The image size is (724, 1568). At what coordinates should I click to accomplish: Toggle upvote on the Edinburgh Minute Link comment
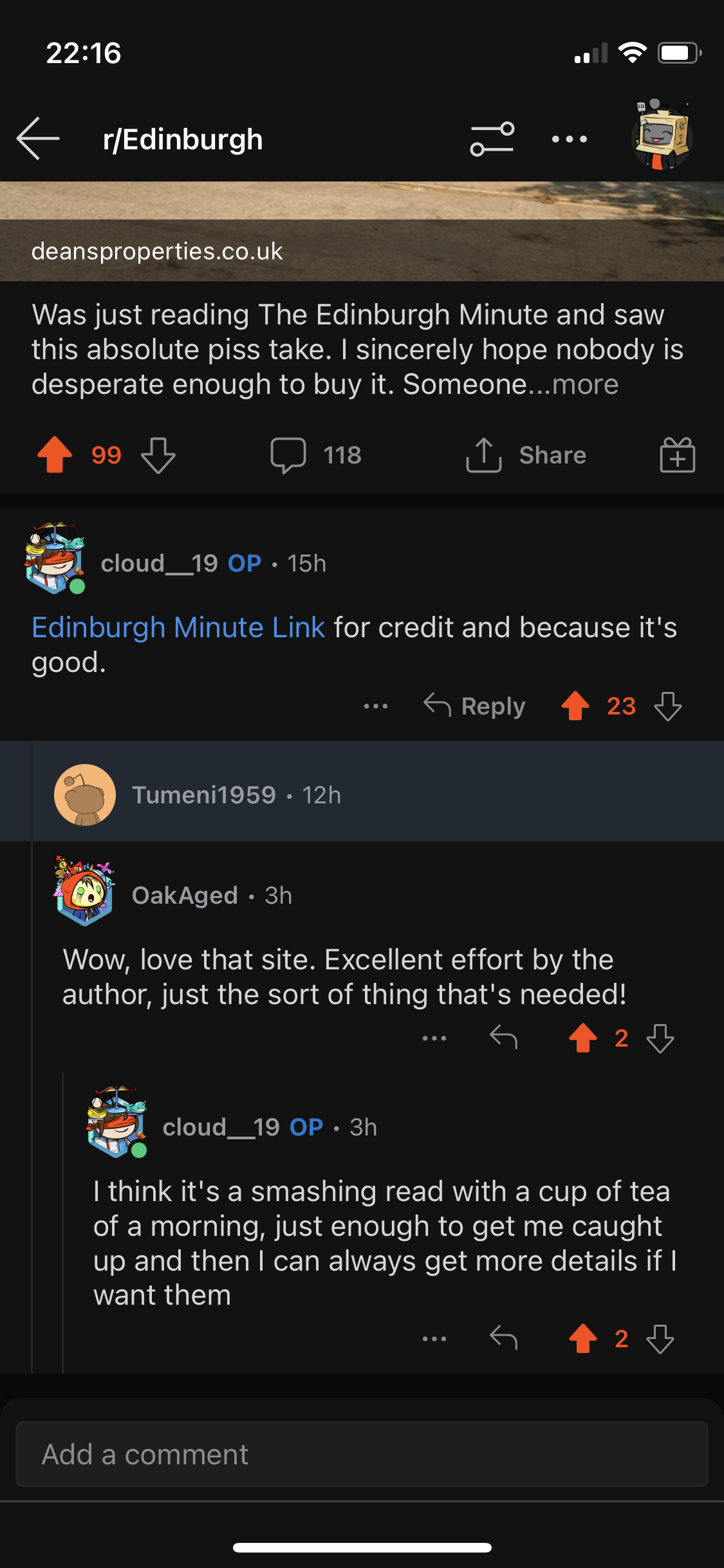click(575, 706)
